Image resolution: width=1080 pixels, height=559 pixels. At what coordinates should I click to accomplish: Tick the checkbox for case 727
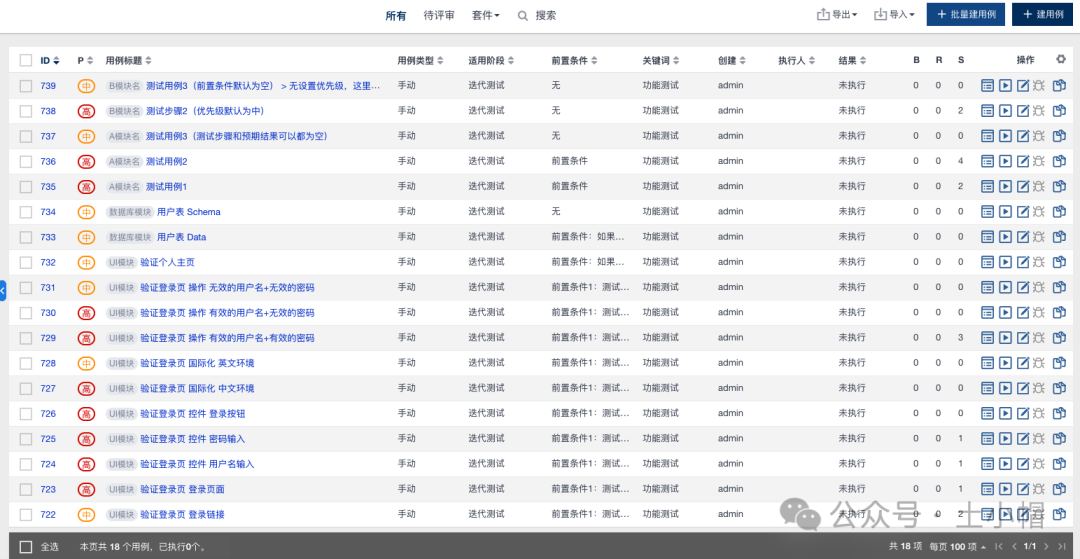(x=25, y=388)
